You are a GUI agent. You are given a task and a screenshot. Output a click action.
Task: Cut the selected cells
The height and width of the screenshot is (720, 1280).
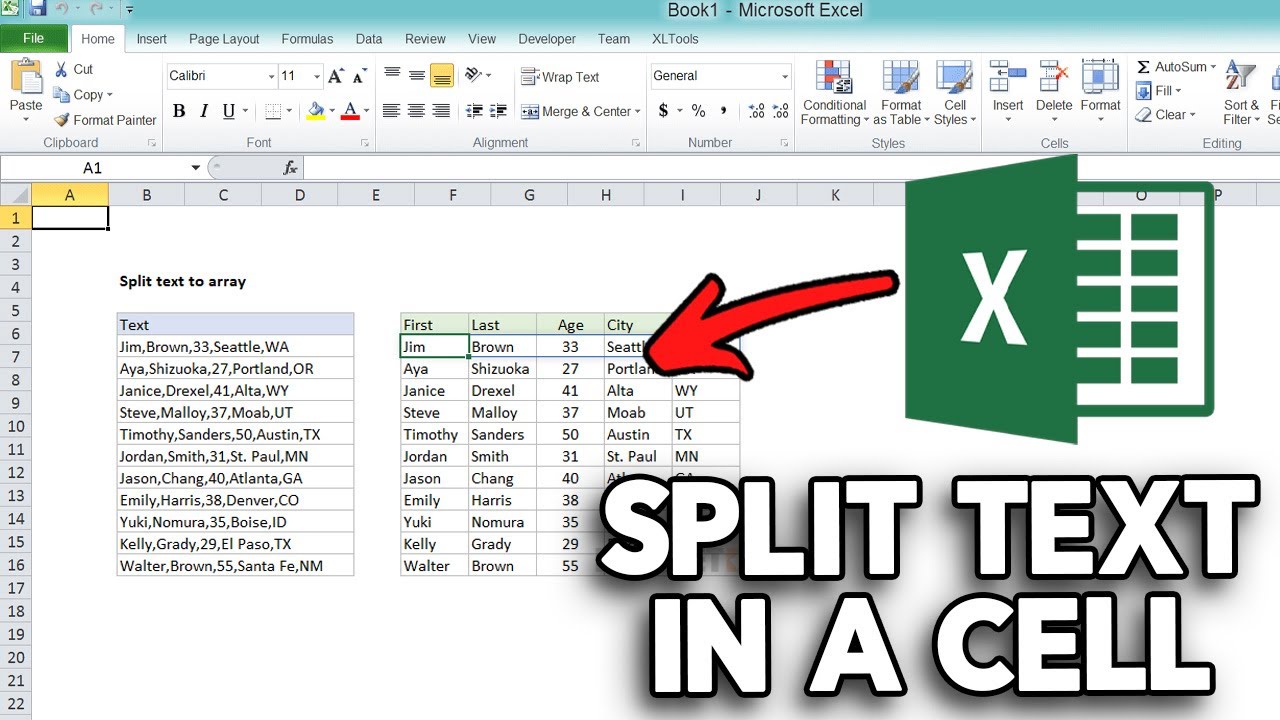(75, 69)
